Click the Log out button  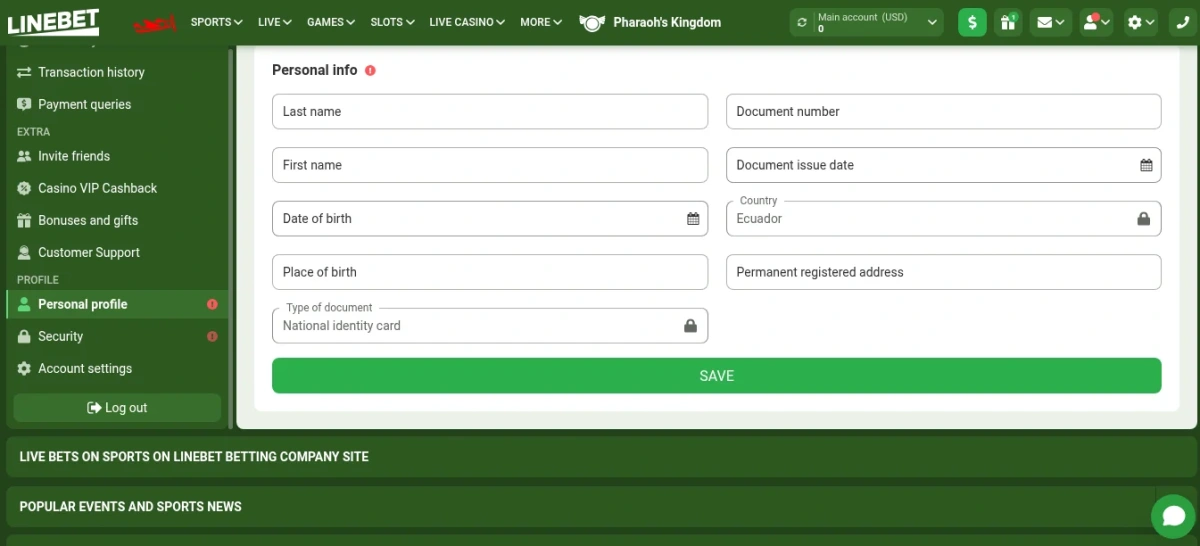click(117, 408)
